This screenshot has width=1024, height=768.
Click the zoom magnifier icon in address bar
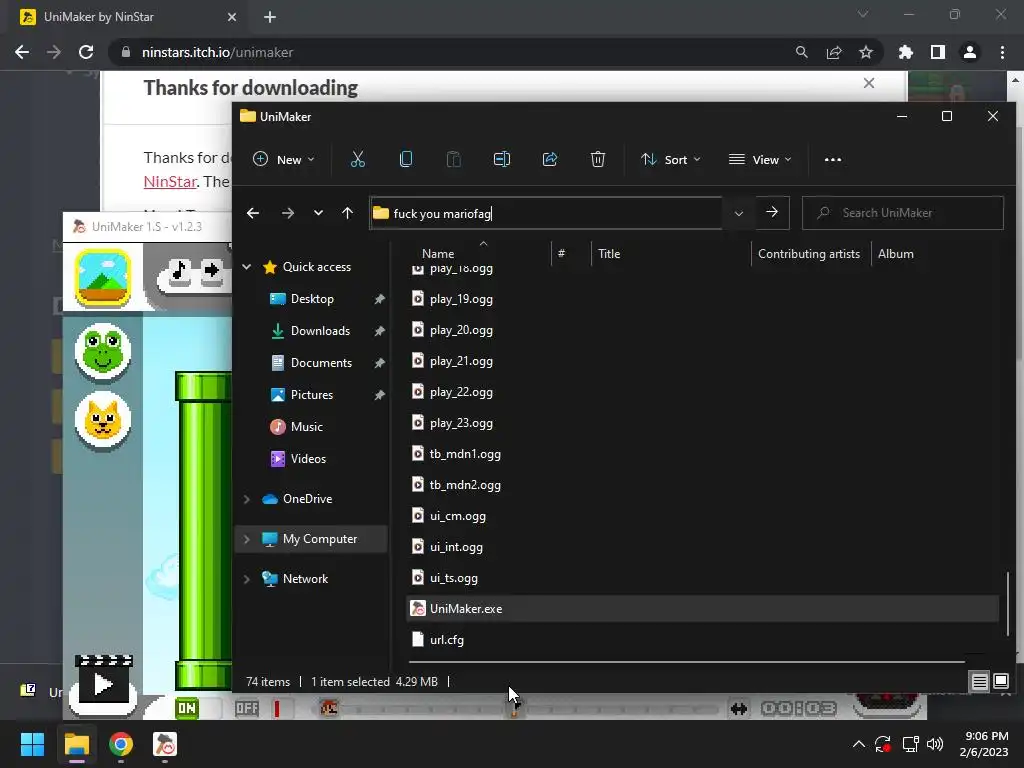[801, 52]
